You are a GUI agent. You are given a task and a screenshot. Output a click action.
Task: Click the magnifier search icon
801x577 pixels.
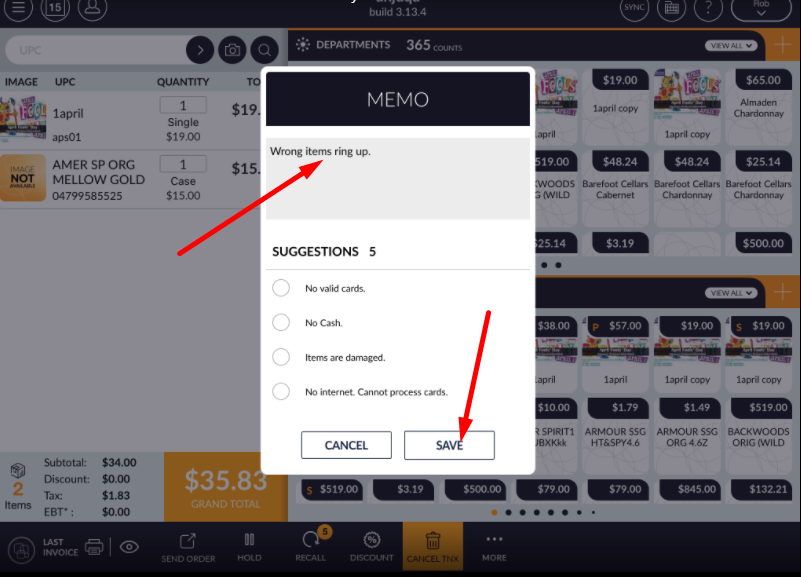pyautogui.click(x=264, y=50)
